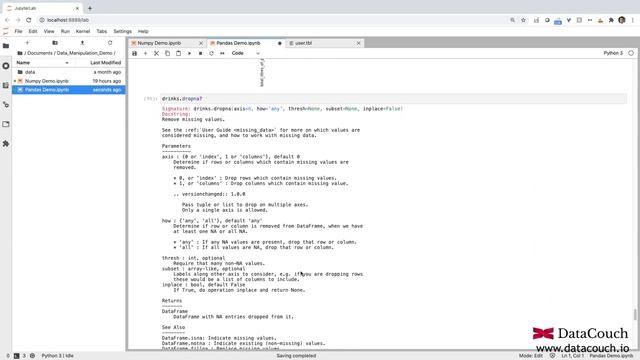Click the Mode: Edit status bar item
Image resolution: width=640 pixels, height=360 pixels.
[531, 356]
